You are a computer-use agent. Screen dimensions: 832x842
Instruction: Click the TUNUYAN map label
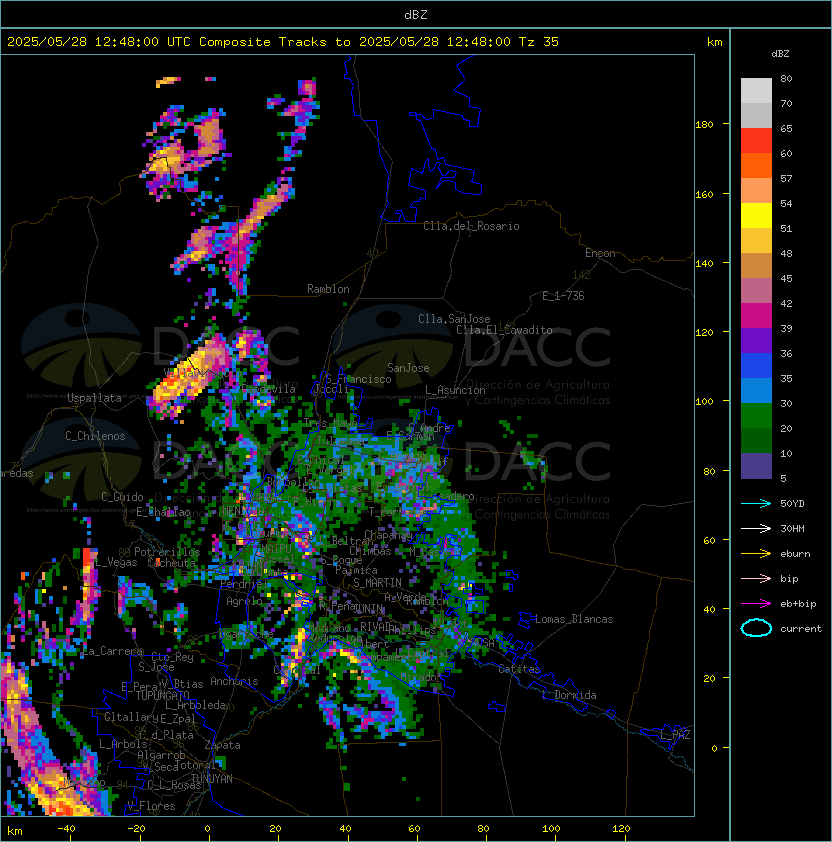[x=212, y=779]
